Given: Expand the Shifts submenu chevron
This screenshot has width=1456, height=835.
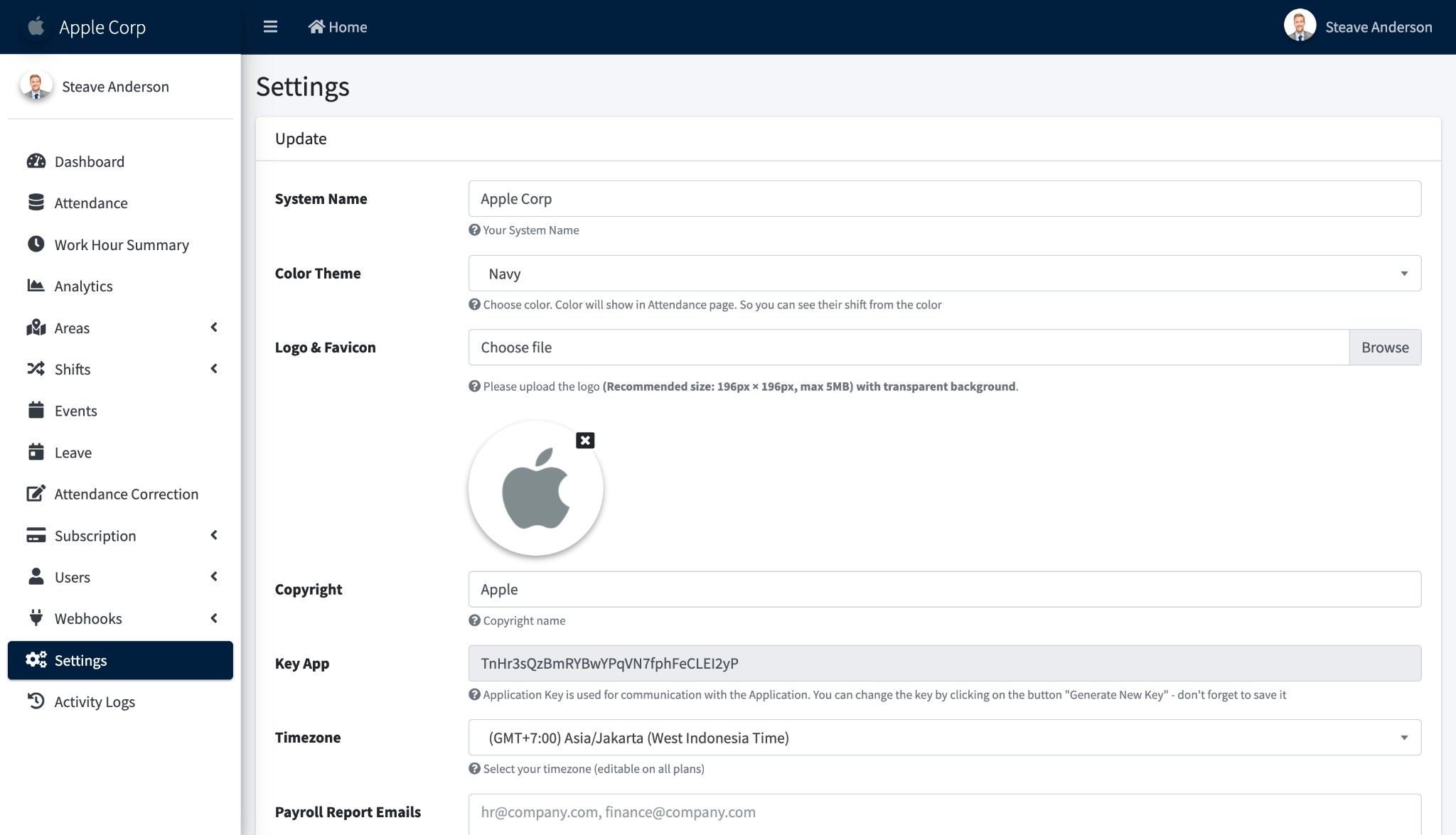Looking at the screenshot, I should click(214, 369).
